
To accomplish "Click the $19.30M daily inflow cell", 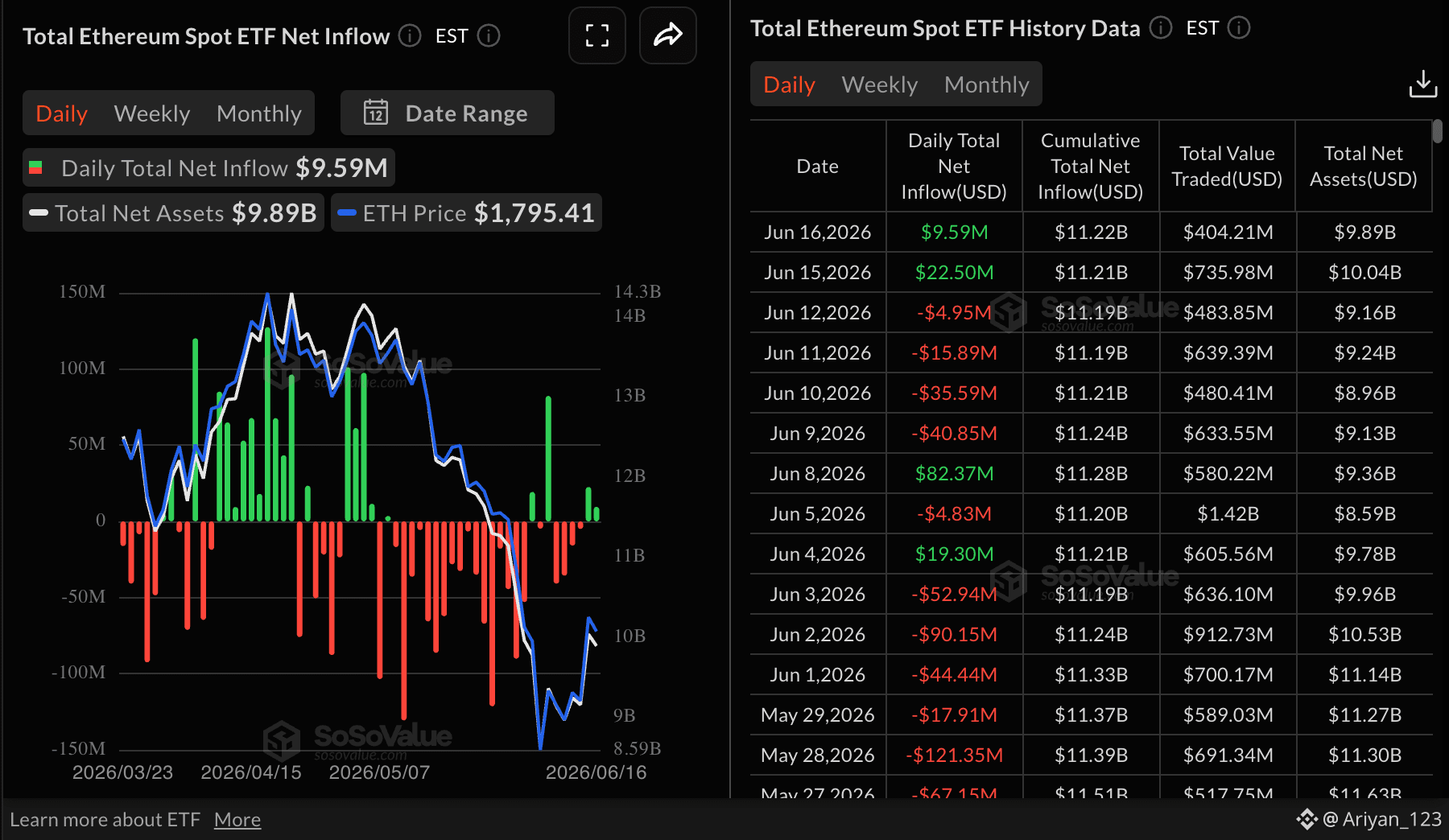I will (x=955, y=554).
